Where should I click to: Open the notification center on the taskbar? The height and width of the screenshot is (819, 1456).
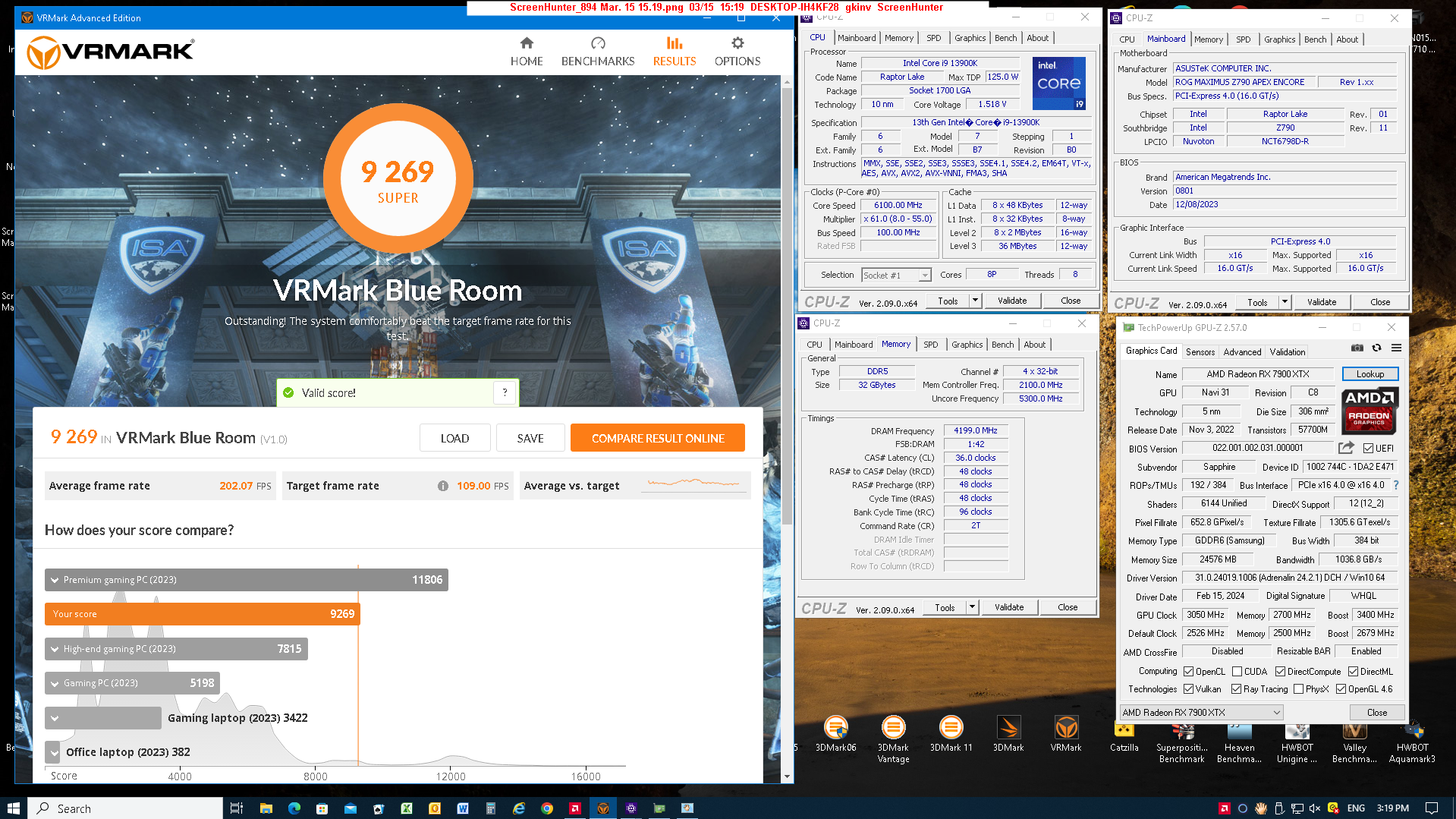pos(1431,808)
